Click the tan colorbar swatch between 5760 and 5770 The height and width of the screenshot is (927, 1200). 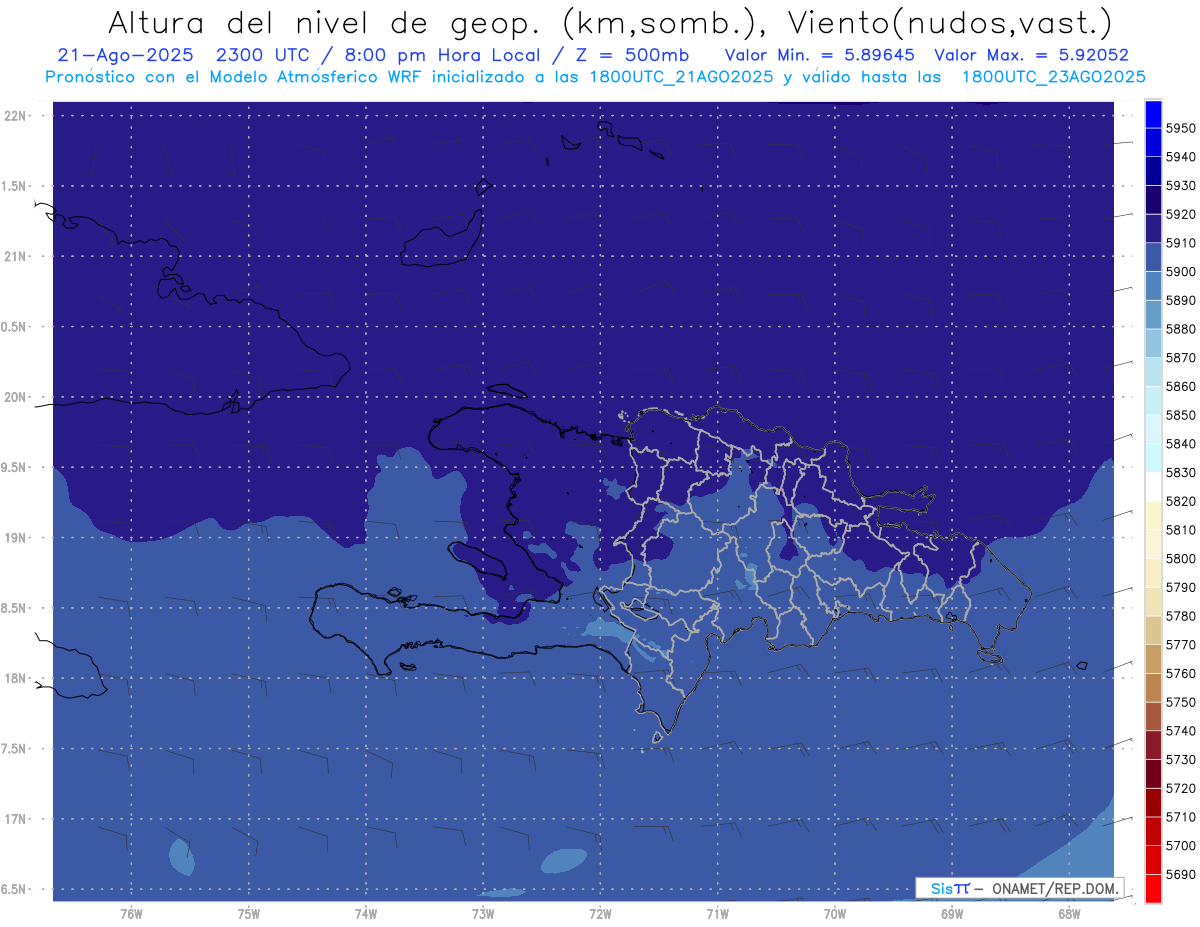[x=1153, y=658]
